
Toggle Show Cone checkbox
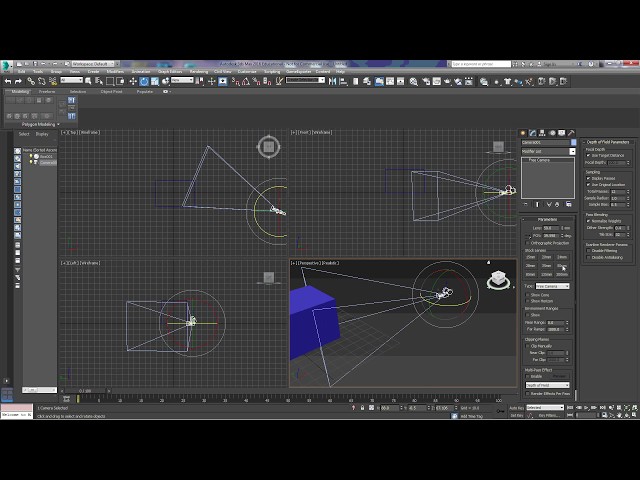pos(528,295)
